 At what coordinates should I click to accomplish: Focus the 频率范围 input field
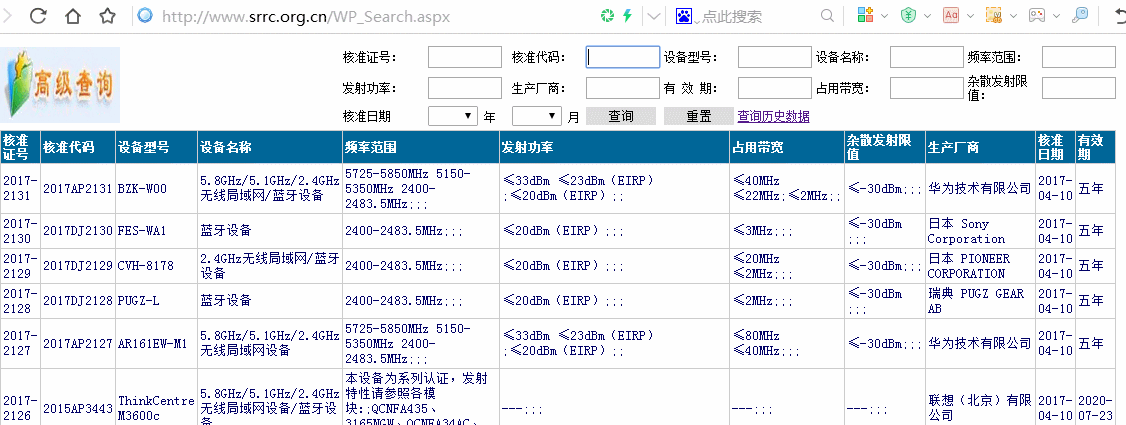pyautogui.click(x=1079, y=57)
